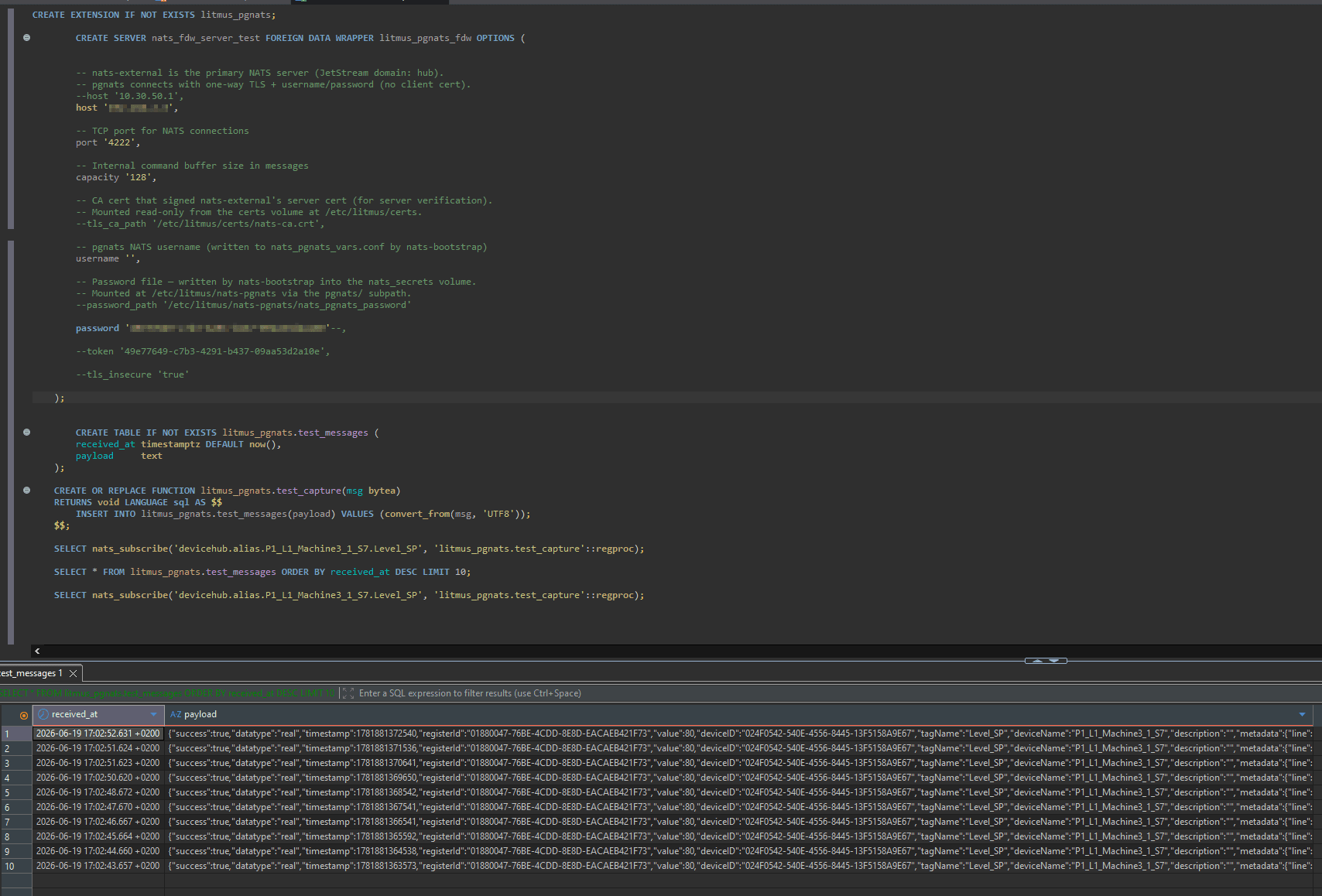
Task: Click the minimize-panel down arrow on divider
Action: point(1054,661)
